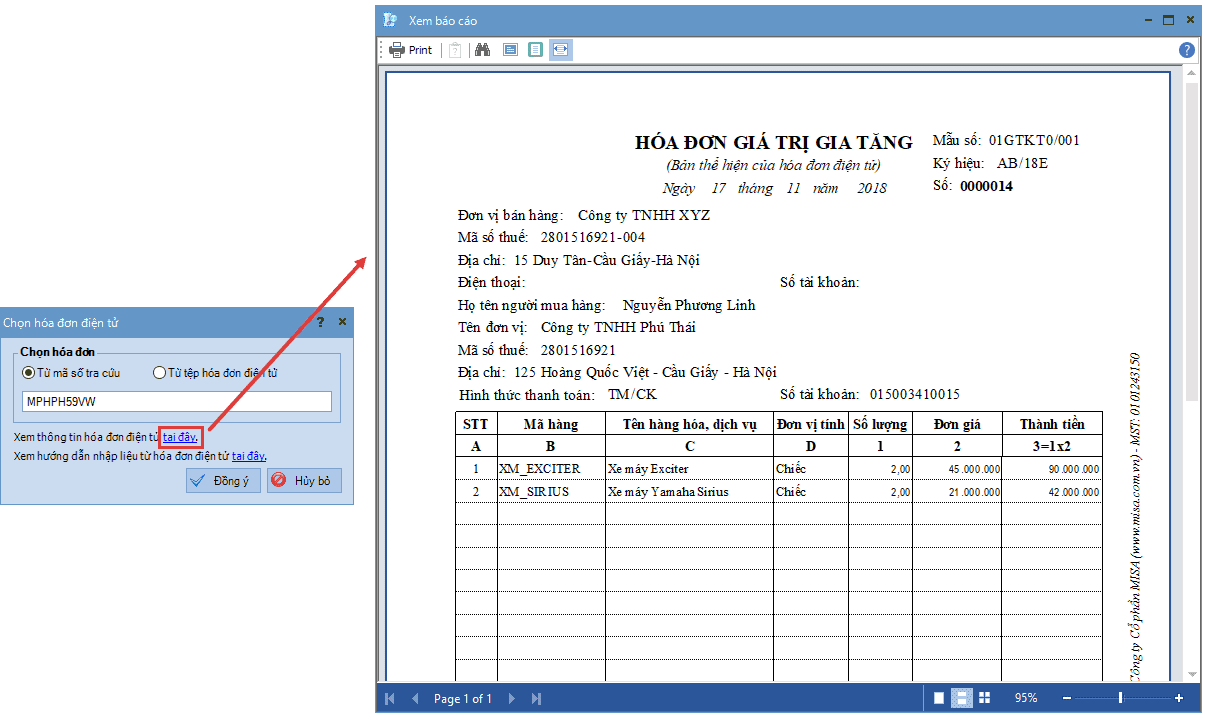Click the Đồng ý button
Screen dimensions: 1205x720
(x=223, y=481)
